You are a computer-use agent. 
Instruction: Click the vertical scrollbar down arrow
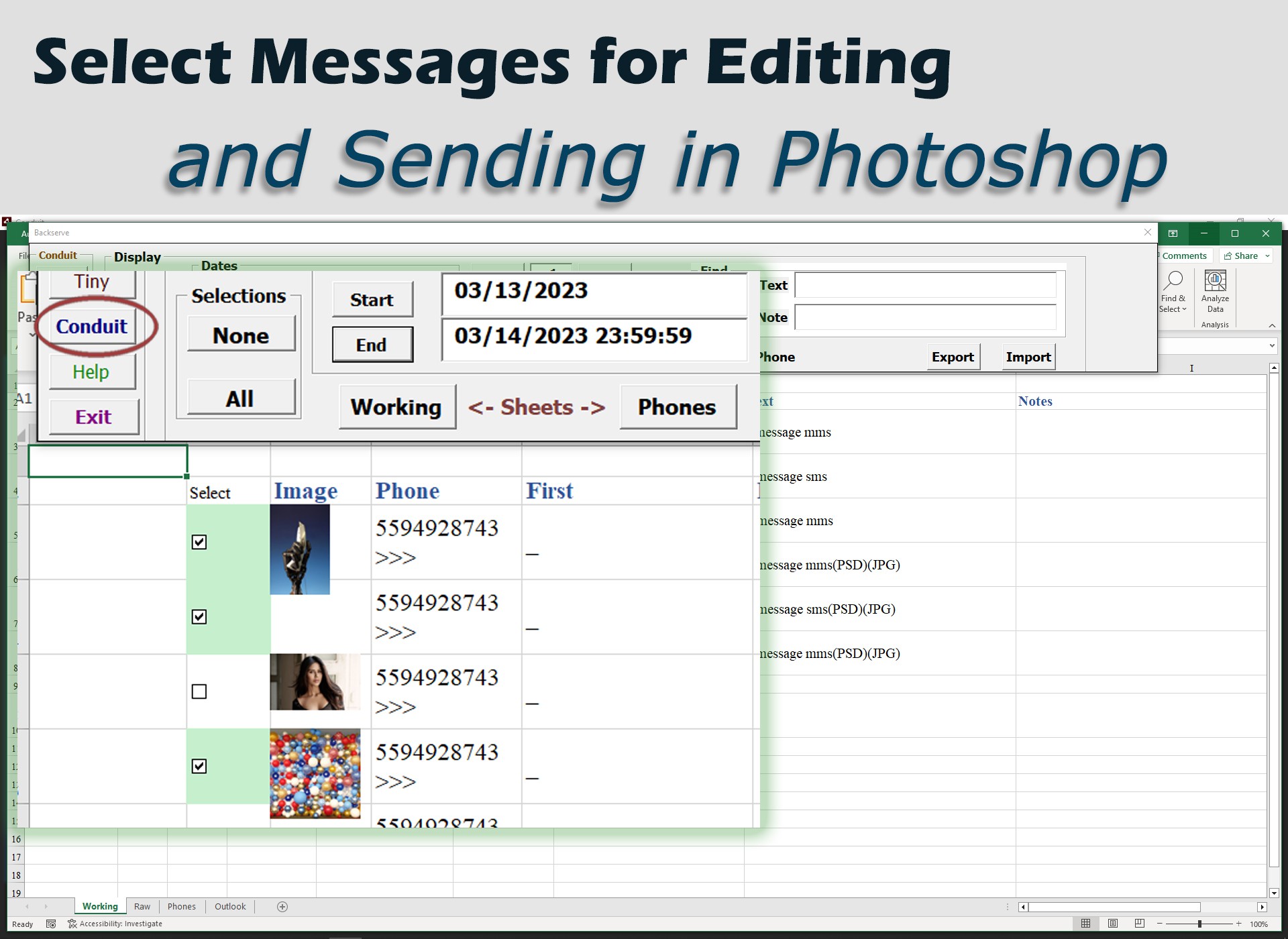click(1274, 893)
